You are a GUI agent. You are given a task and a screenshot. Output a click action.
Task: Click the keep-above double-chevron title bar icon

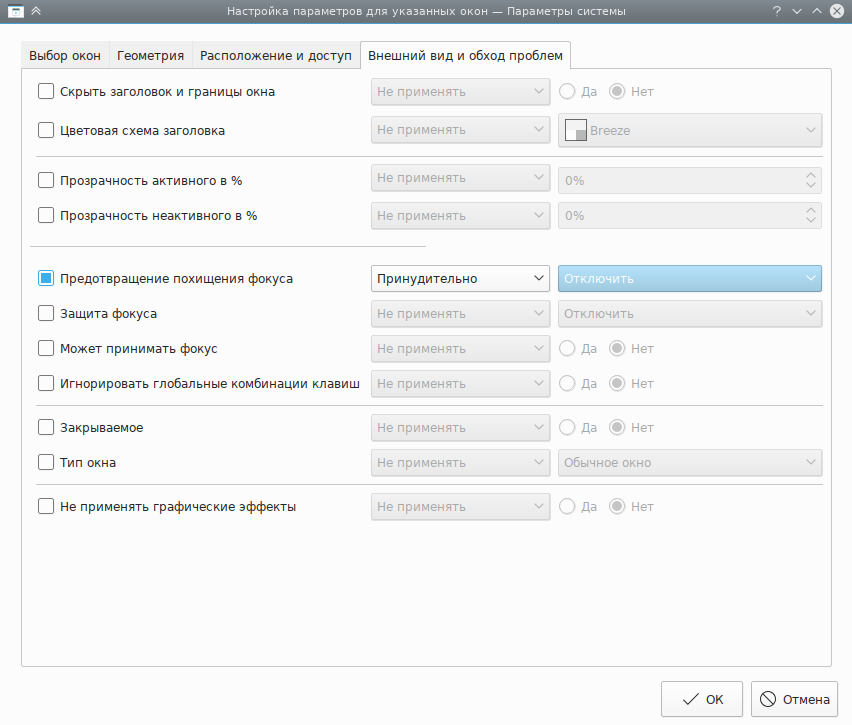pyautogui.click(x=36, y=11)
